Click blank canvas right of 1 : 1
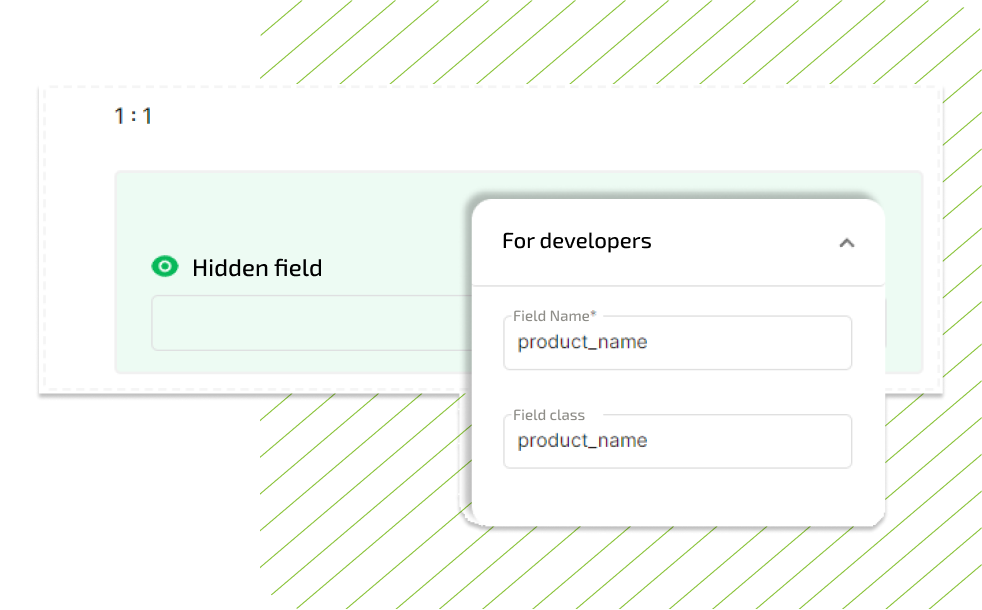This screenshot has width=982, height=610. [x=500, y=125]
